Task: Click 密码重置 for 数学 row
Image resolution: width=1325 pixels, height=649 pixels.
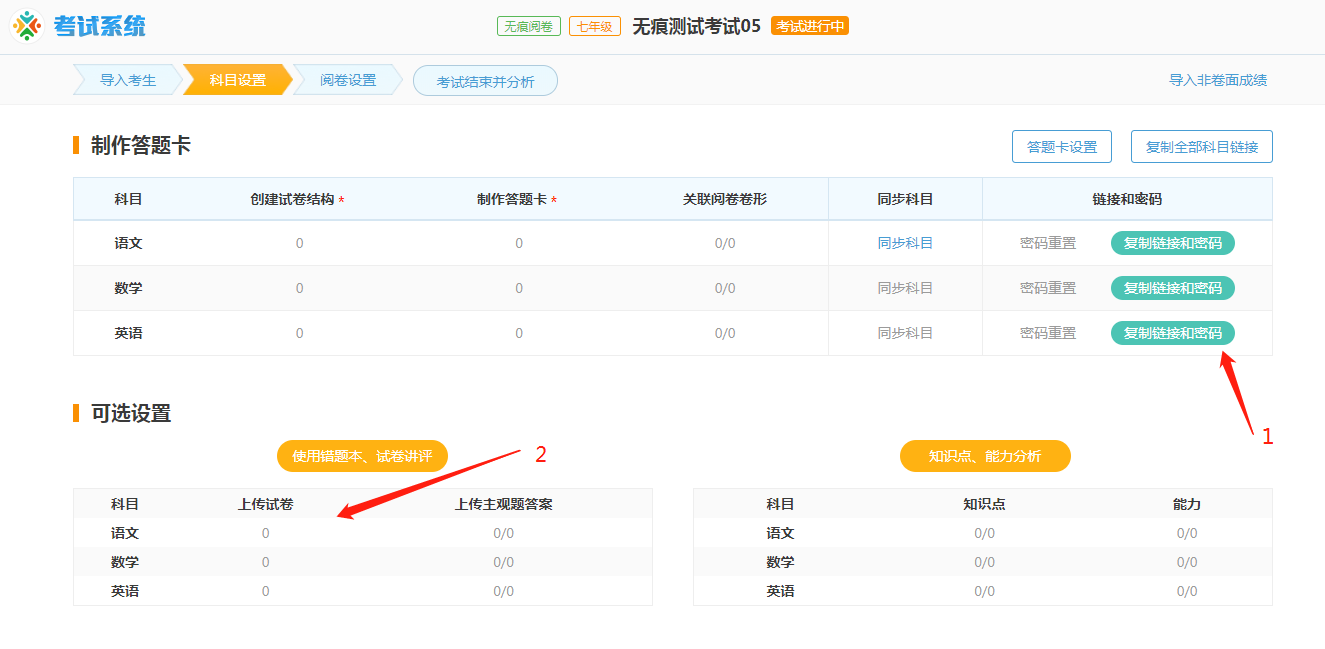Action: click(x=1048, y=288)
